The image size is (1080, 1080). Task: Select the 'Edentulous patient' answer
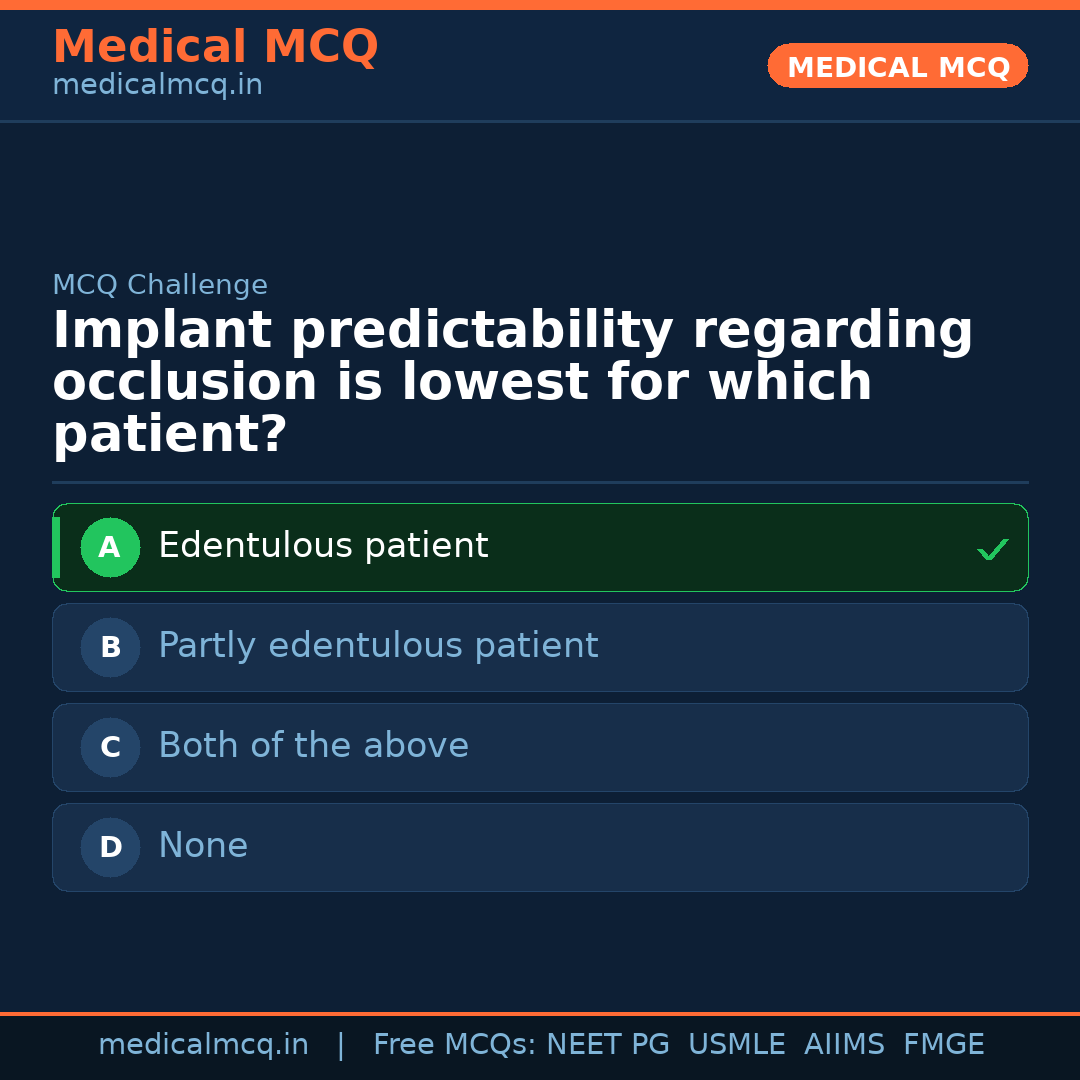click(323, 546)
